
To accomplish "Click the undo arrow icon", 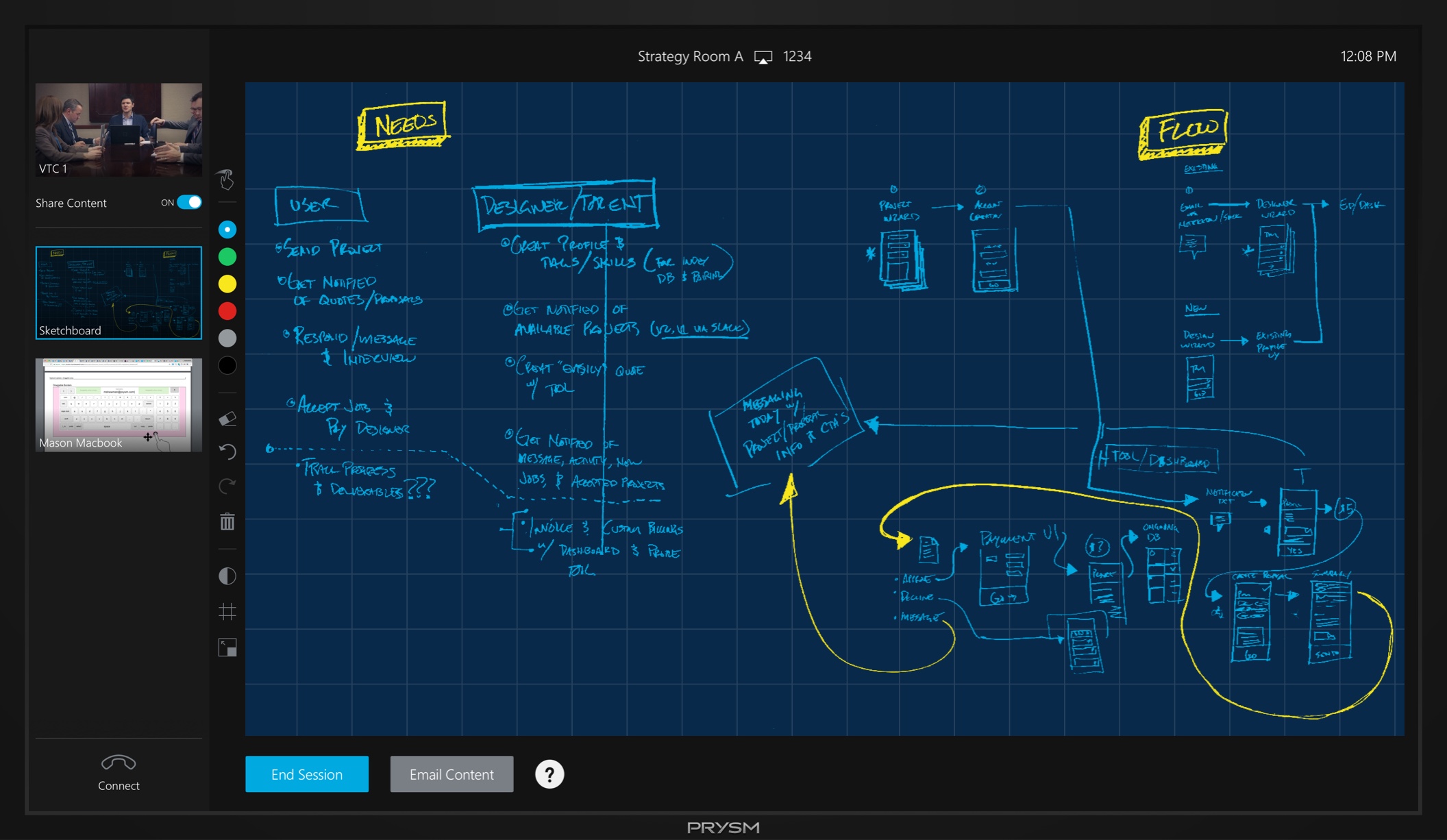I will pos(227,452).
